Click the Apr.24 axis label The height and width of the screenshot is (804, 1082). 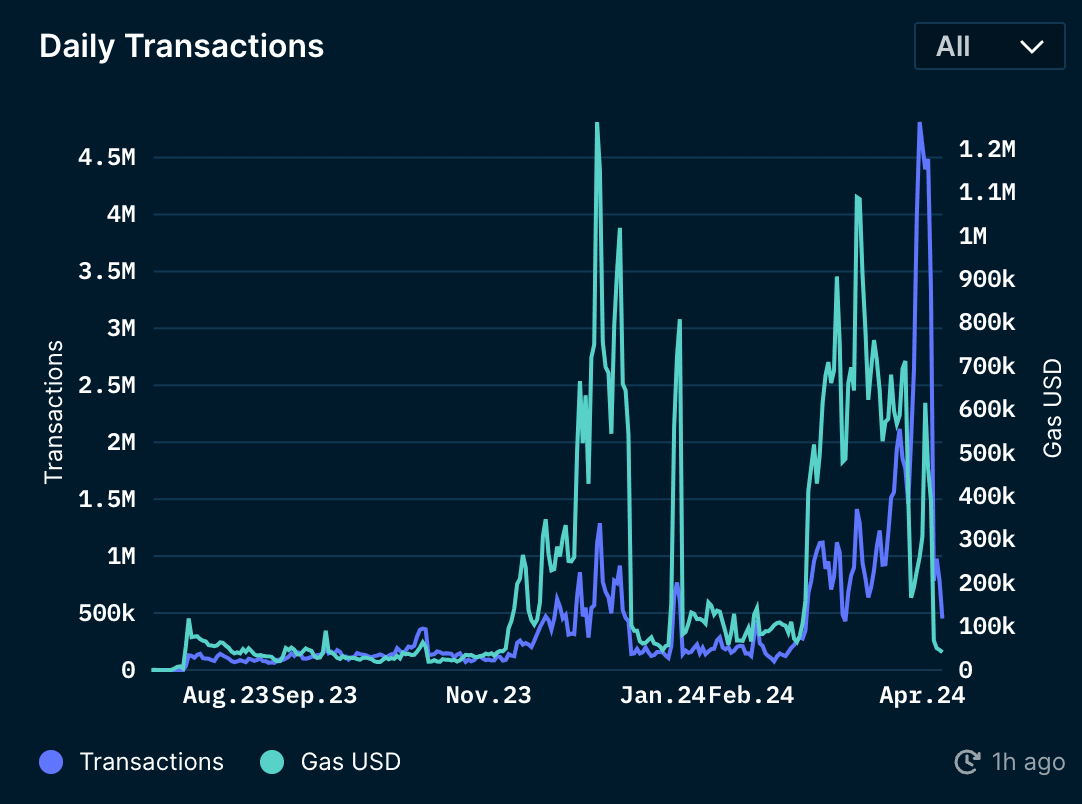pyautogui.click(x=921, y=694)
